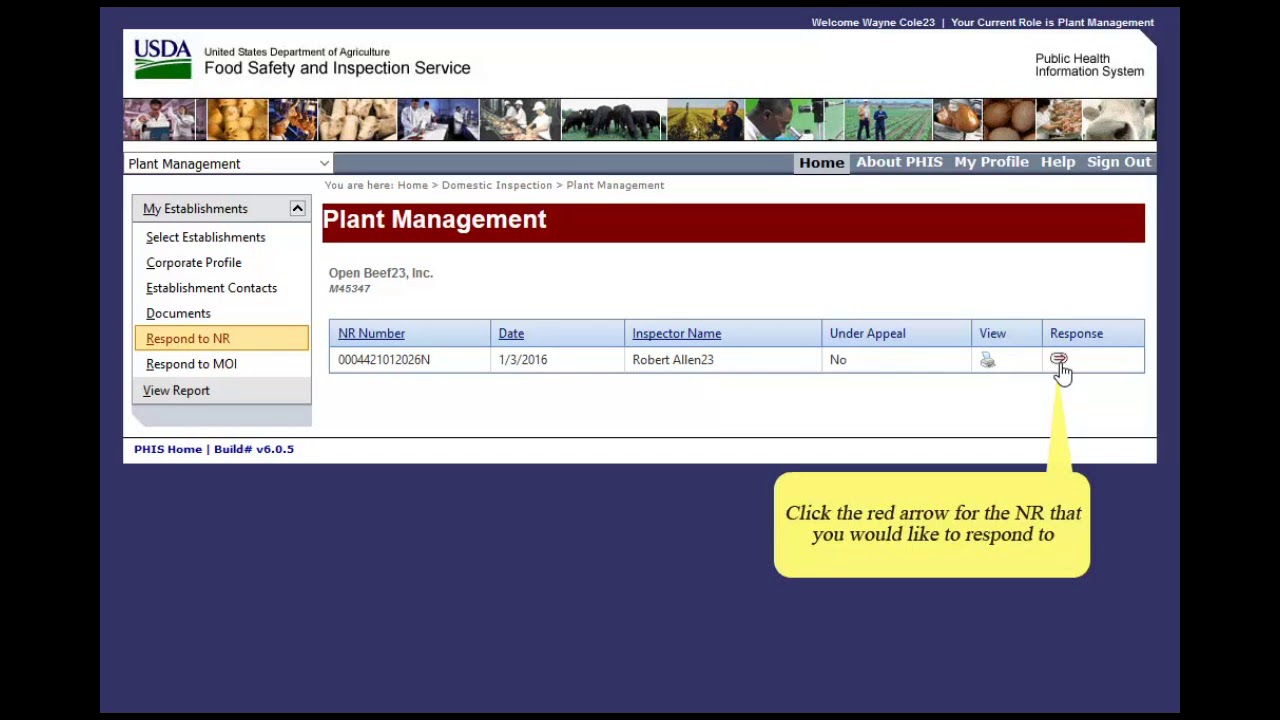Click the Home breadcrumb link
The height and width of the screenshot is (720, 1280).
(412, 185)
